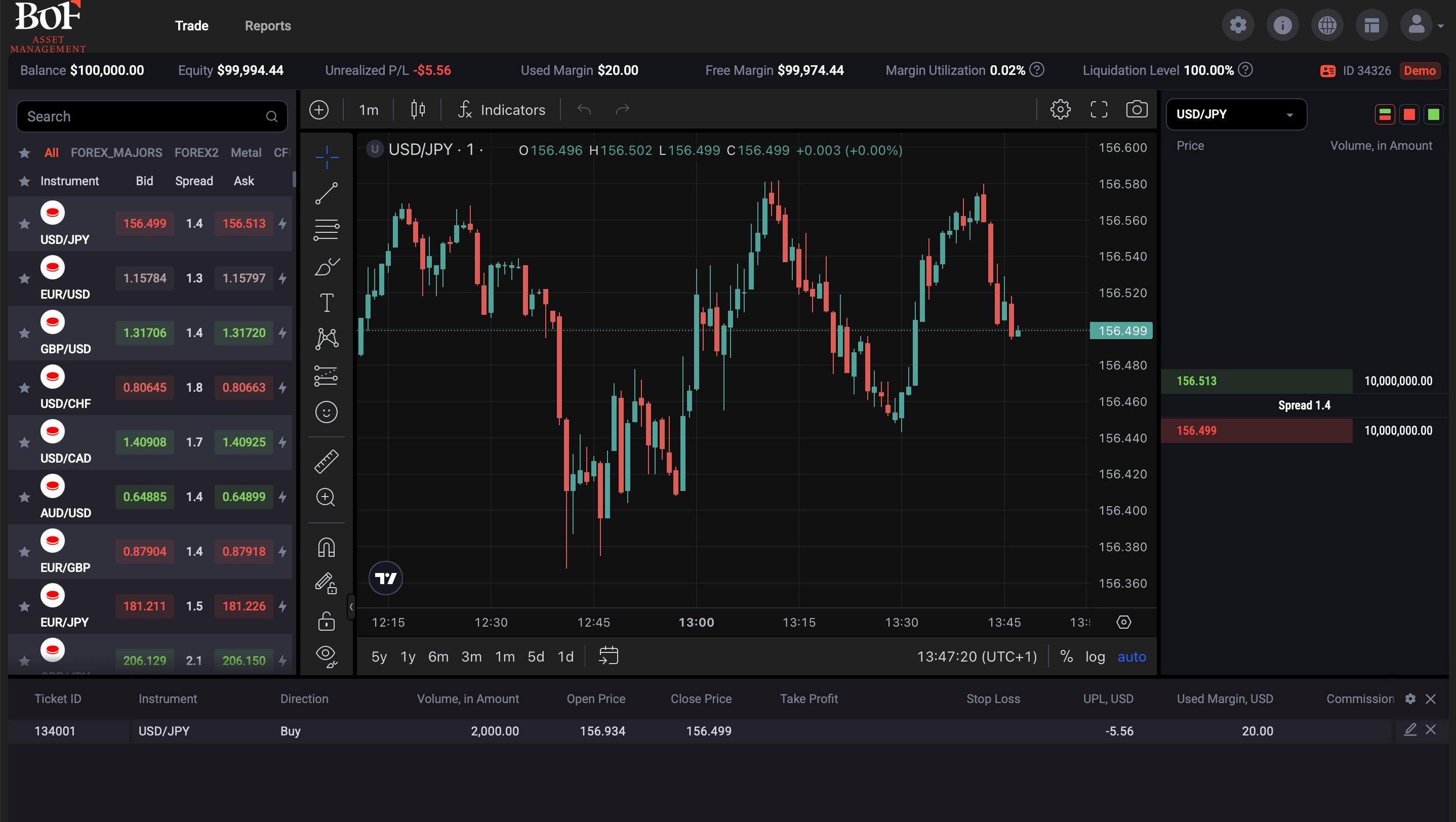
Task: Select the trend line drawing tool
Action: click(x=326, y=195)
